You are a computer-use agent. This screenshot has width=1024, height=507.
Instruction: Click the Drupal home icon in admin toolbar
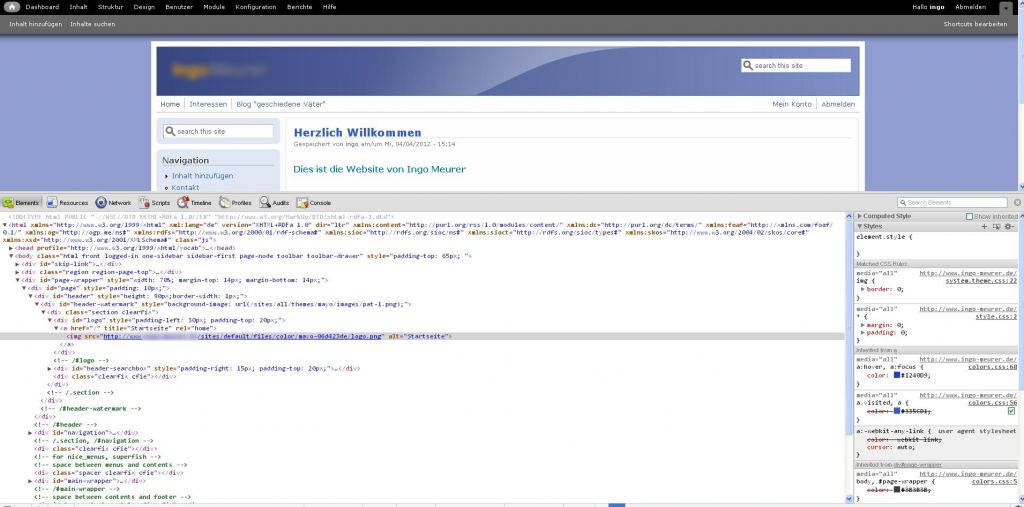click(9, 7)
